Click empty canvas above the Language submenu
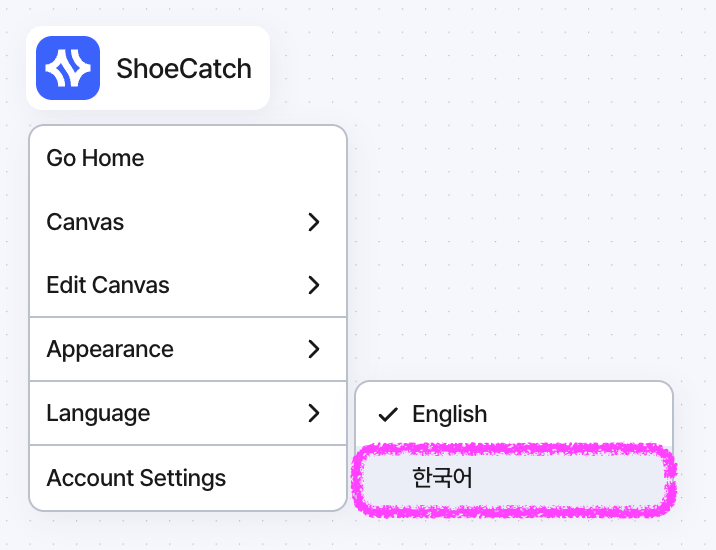The height and width of the screenshot is (550, 716). click(514, 320)
